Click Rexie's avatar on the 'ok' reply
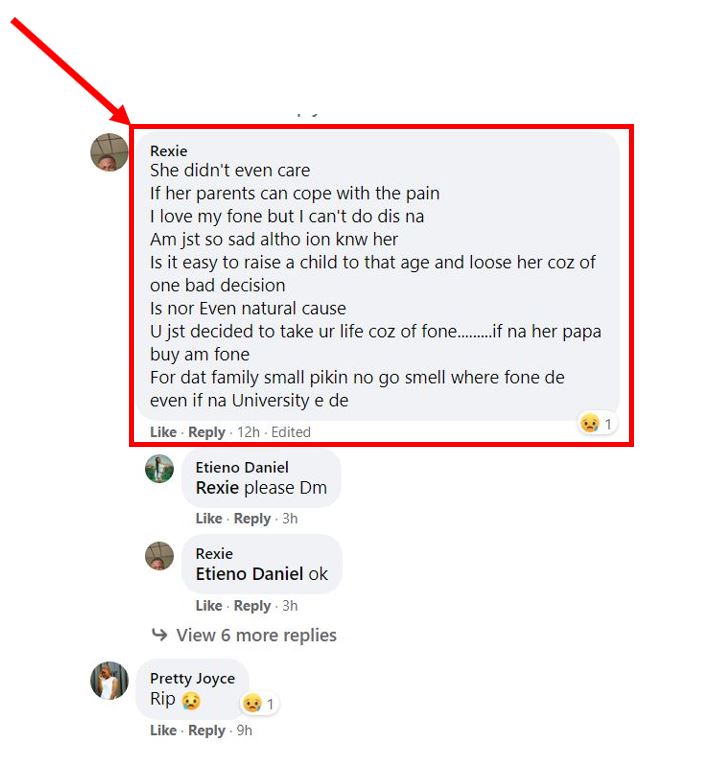Viewport: 704px width, 762px height. (x=159, y=556)
